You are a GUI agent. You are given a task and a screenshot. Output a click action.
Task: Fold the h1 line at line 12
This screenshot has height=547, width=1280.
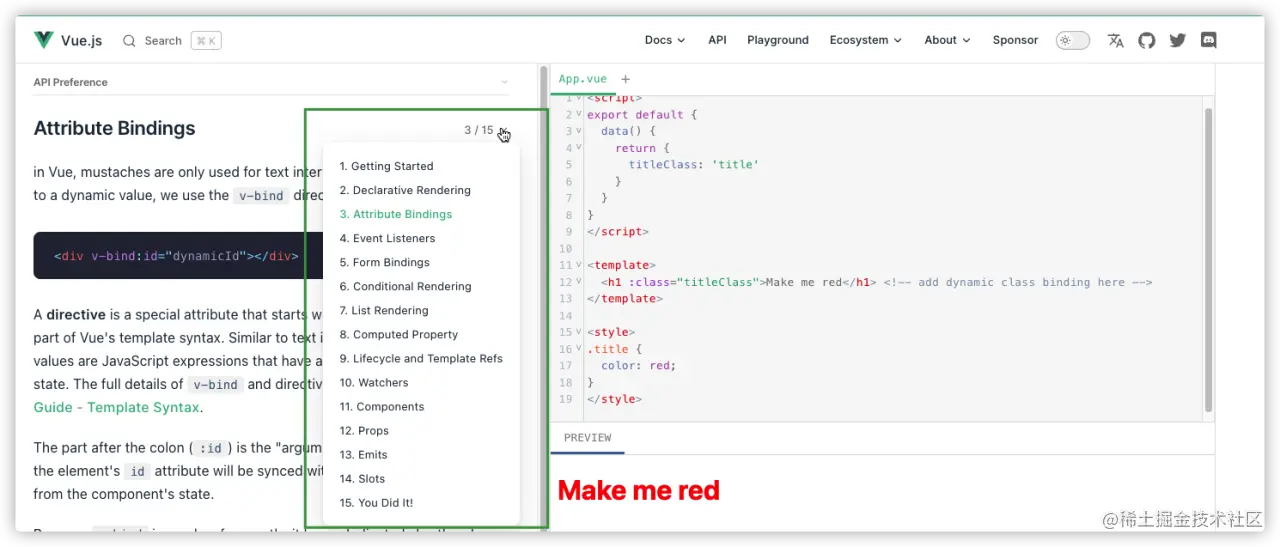(x=579, y=281)
